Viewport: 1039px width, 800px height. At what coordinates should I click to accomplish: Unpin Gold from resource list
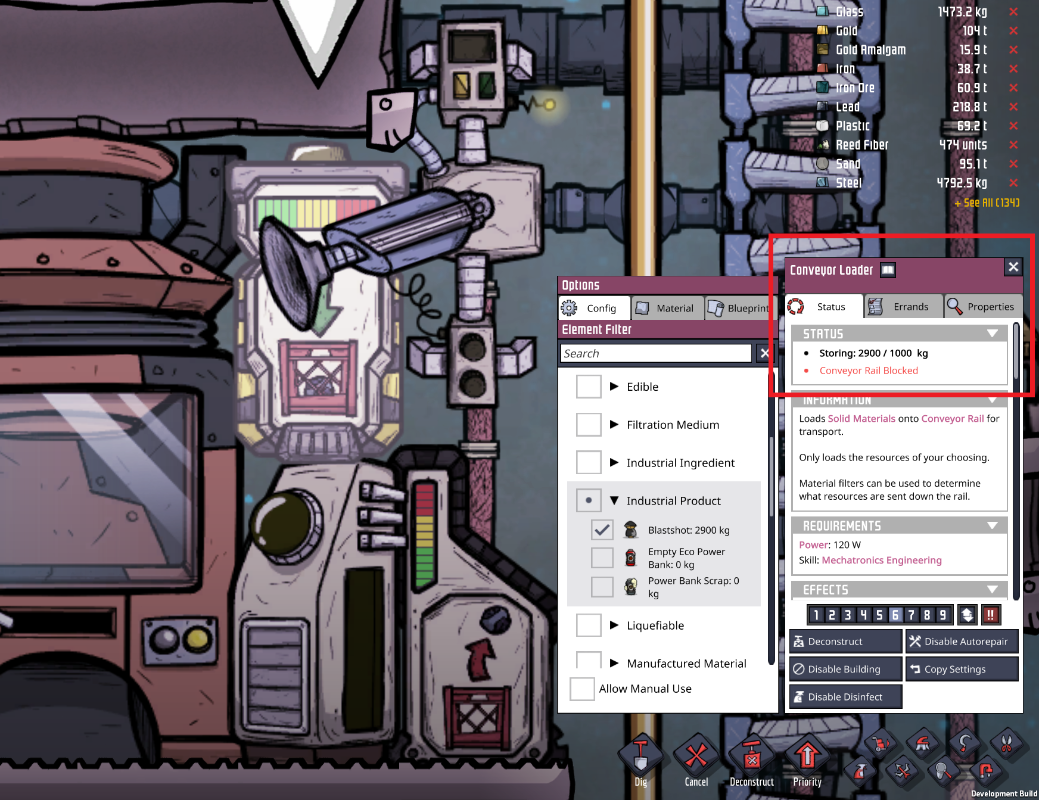pyautogui.click(x=1013, y=30)
